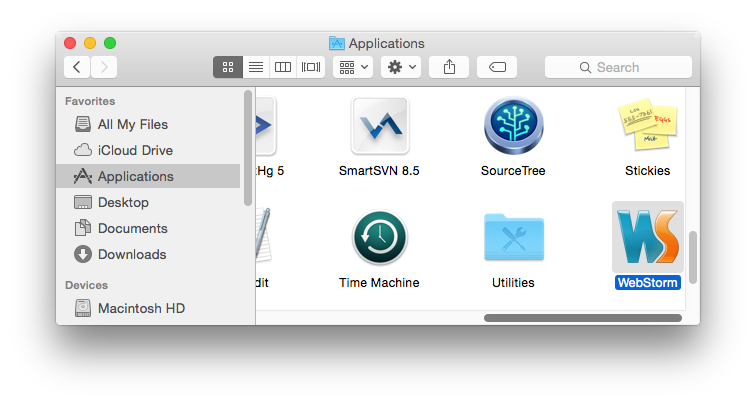Click the Applications folder icon in title bar
The image size is (756, 405).
pos(337,43)
